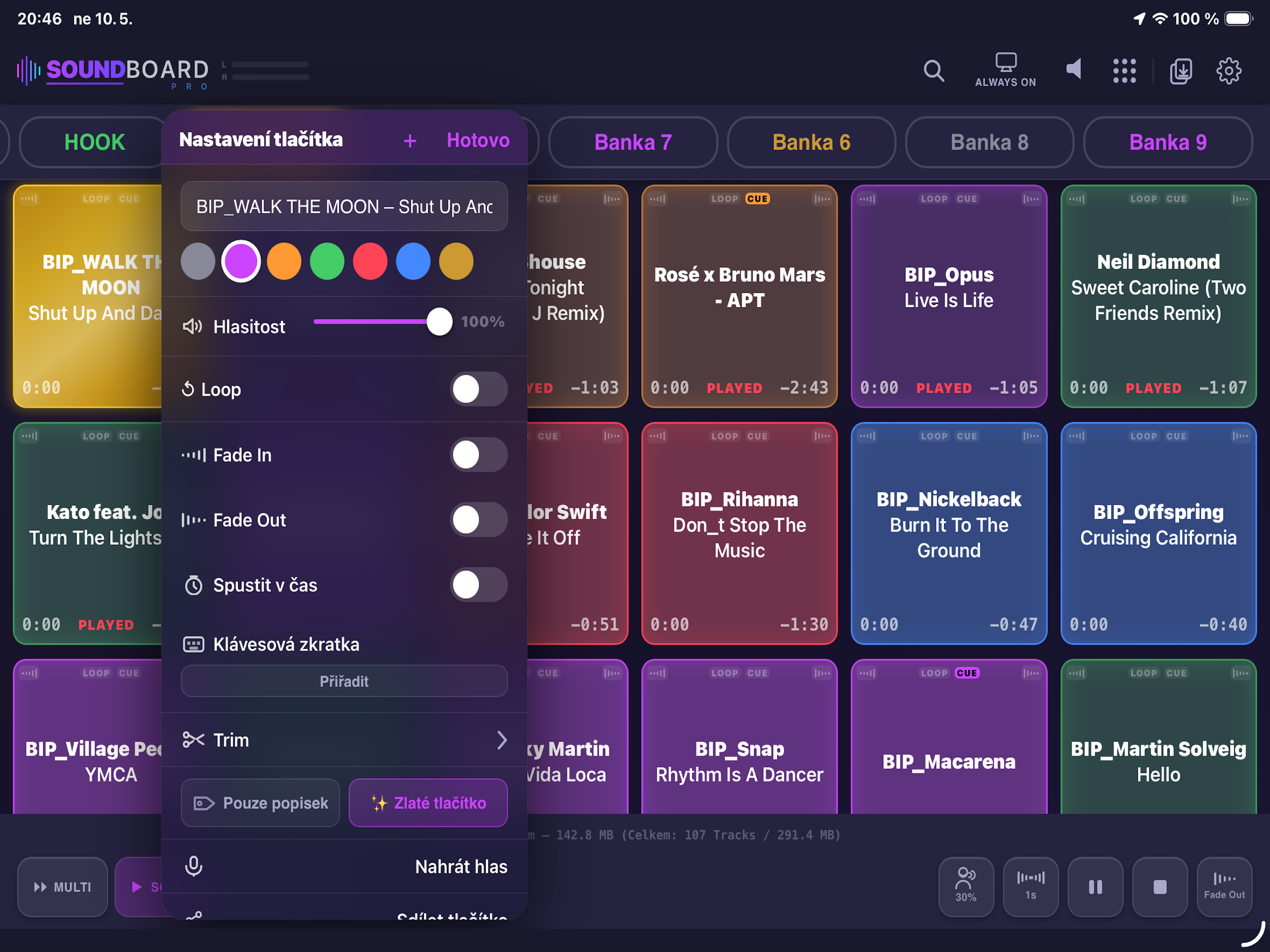The height and width of the screenshot is (952, 1270).
Task: Open the 1s crossfade icon button
Action: tap(1031, 886)
